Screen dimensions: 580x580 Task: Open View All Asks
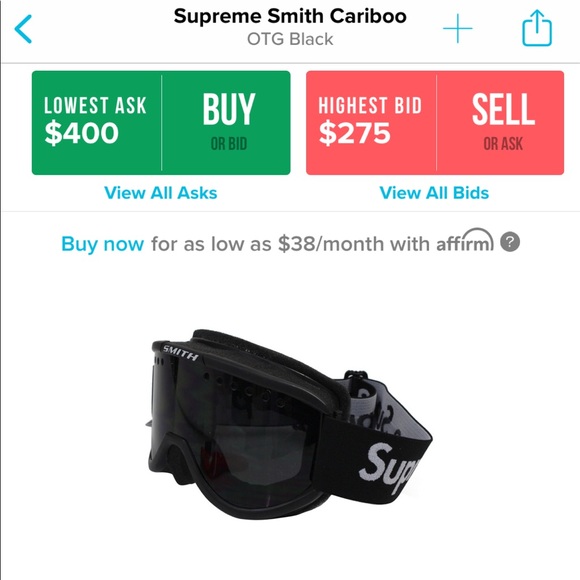pos(161,193)
